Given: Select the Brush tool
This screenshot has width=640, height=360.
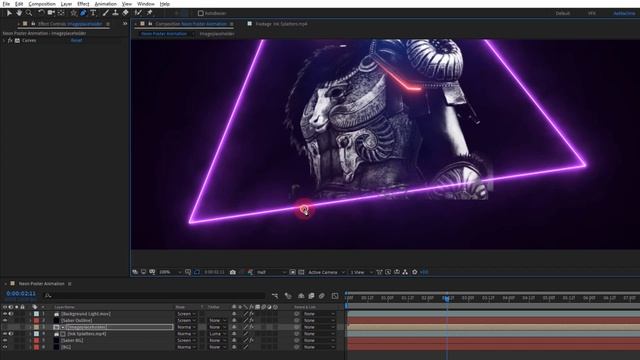Looking at the screenshot, I should 106,13.
